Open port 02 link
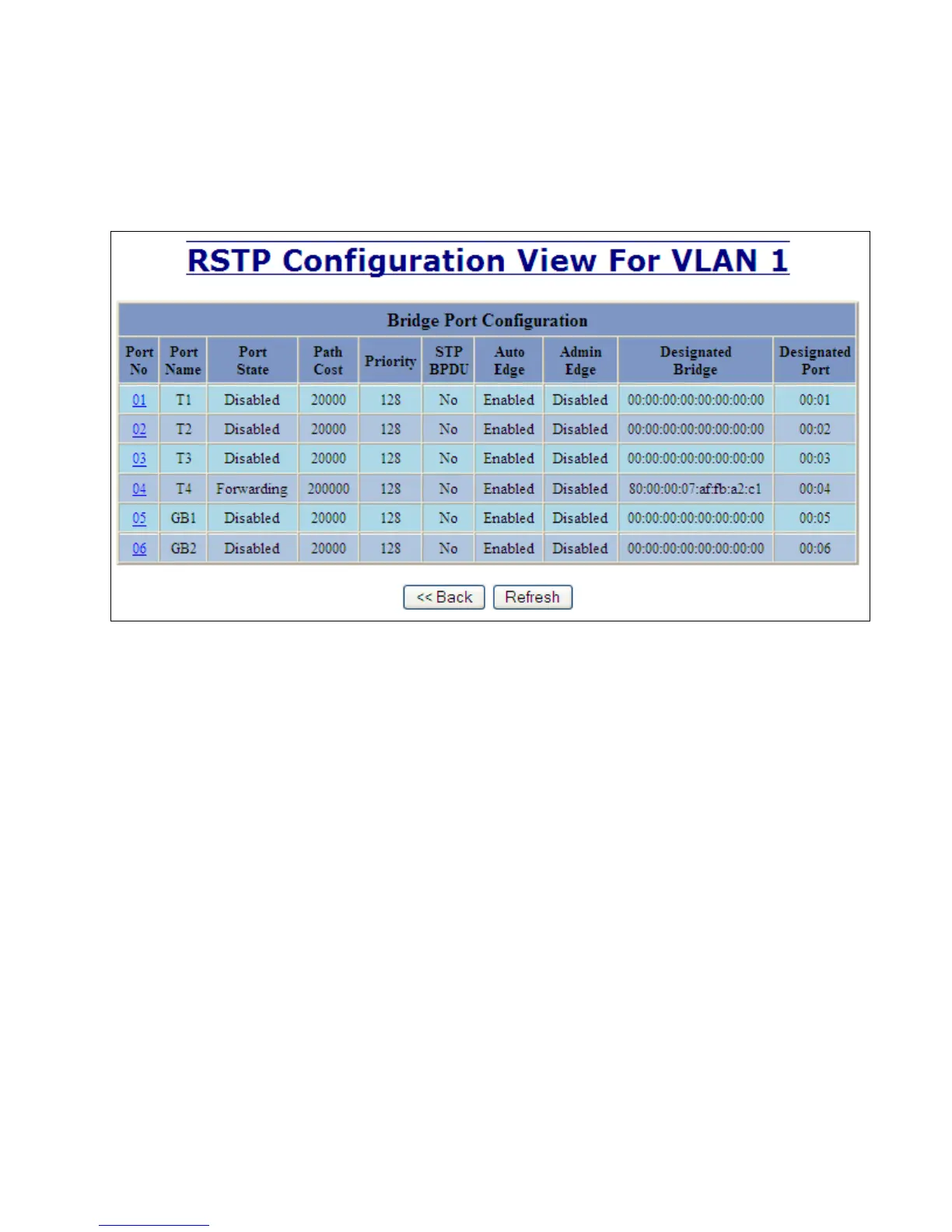Screen dimensions: 952x1232 139,429
